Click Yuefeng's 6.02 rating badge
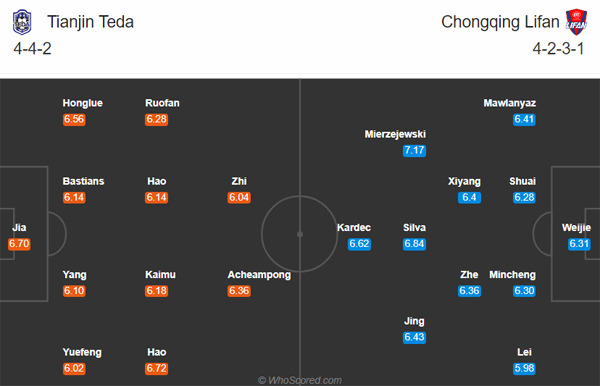Viewport: 600px width, 386px height. 74,368
